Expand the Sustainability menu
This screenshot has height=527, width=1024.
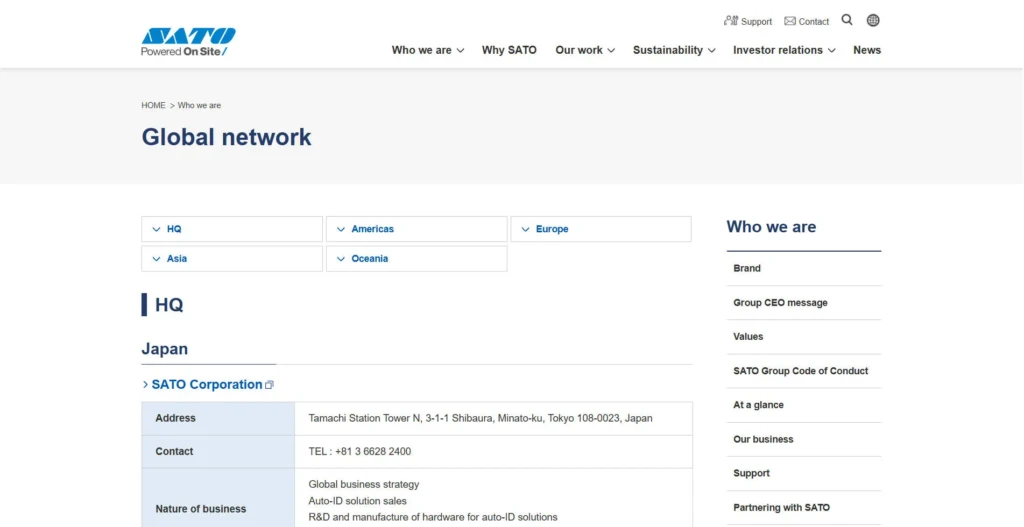click(674, 50)
